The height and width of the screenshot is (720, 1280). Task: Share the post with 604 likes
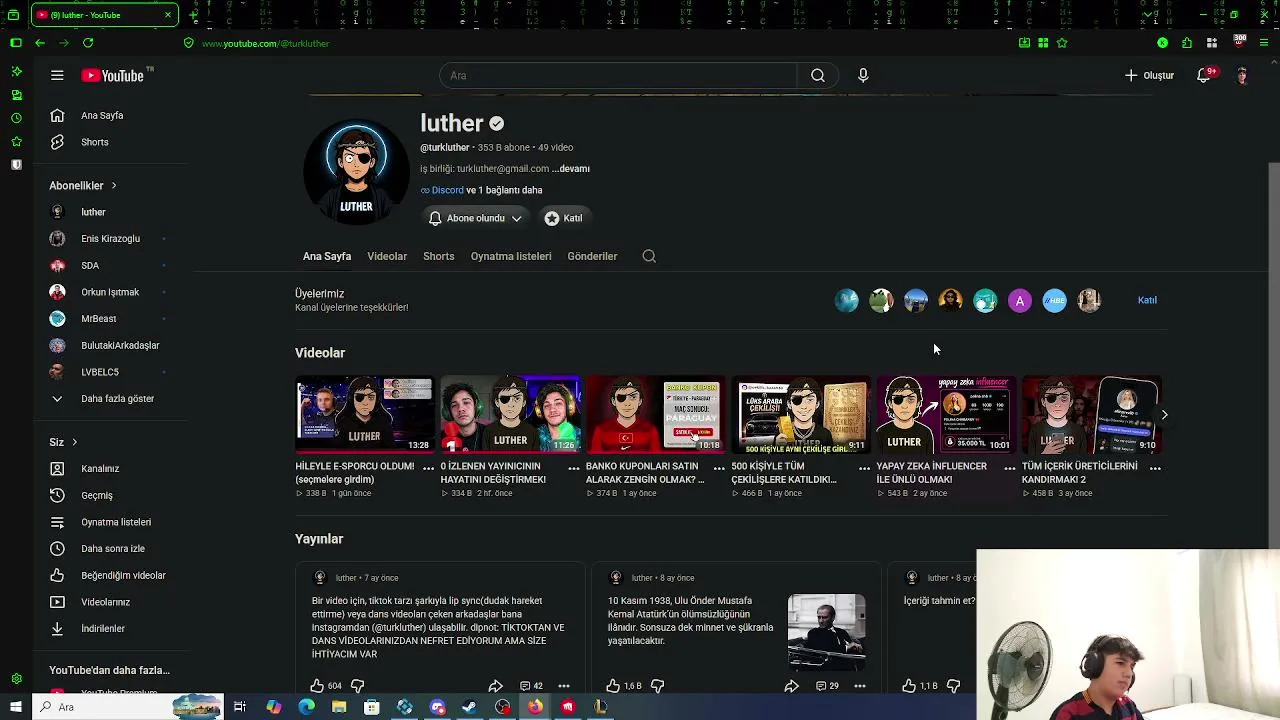[x=495, y=686]
